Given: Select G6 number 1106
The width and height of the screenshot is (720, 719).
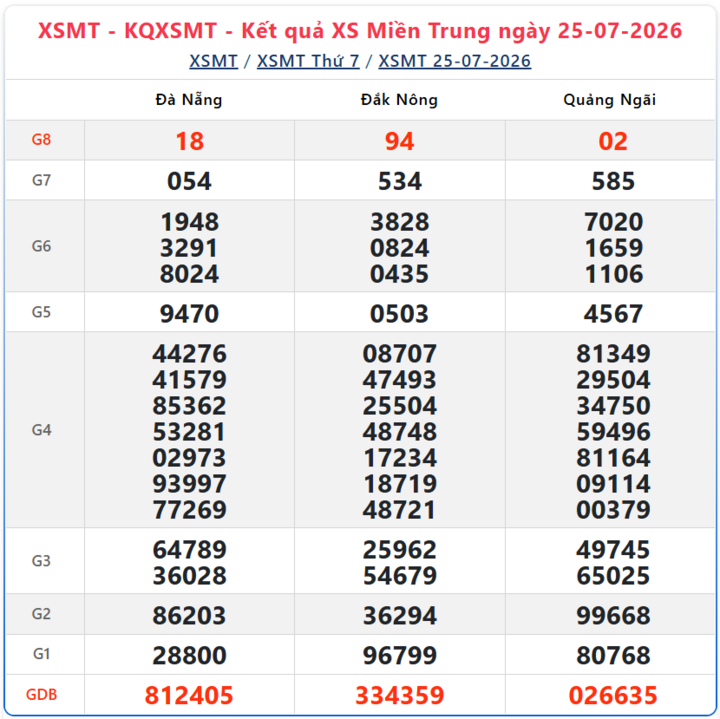Looking at the screenshot, I should 614,274.
